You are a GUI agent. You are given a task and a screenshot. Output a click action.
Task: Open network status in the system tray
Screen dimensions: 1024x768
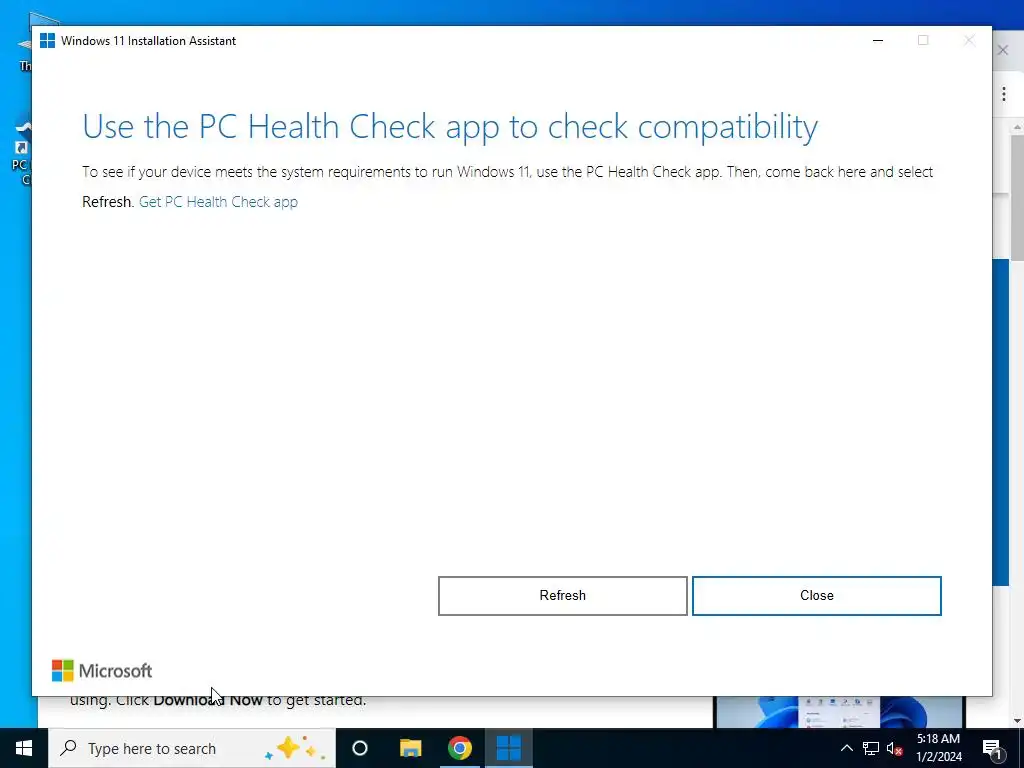[871, 748]
